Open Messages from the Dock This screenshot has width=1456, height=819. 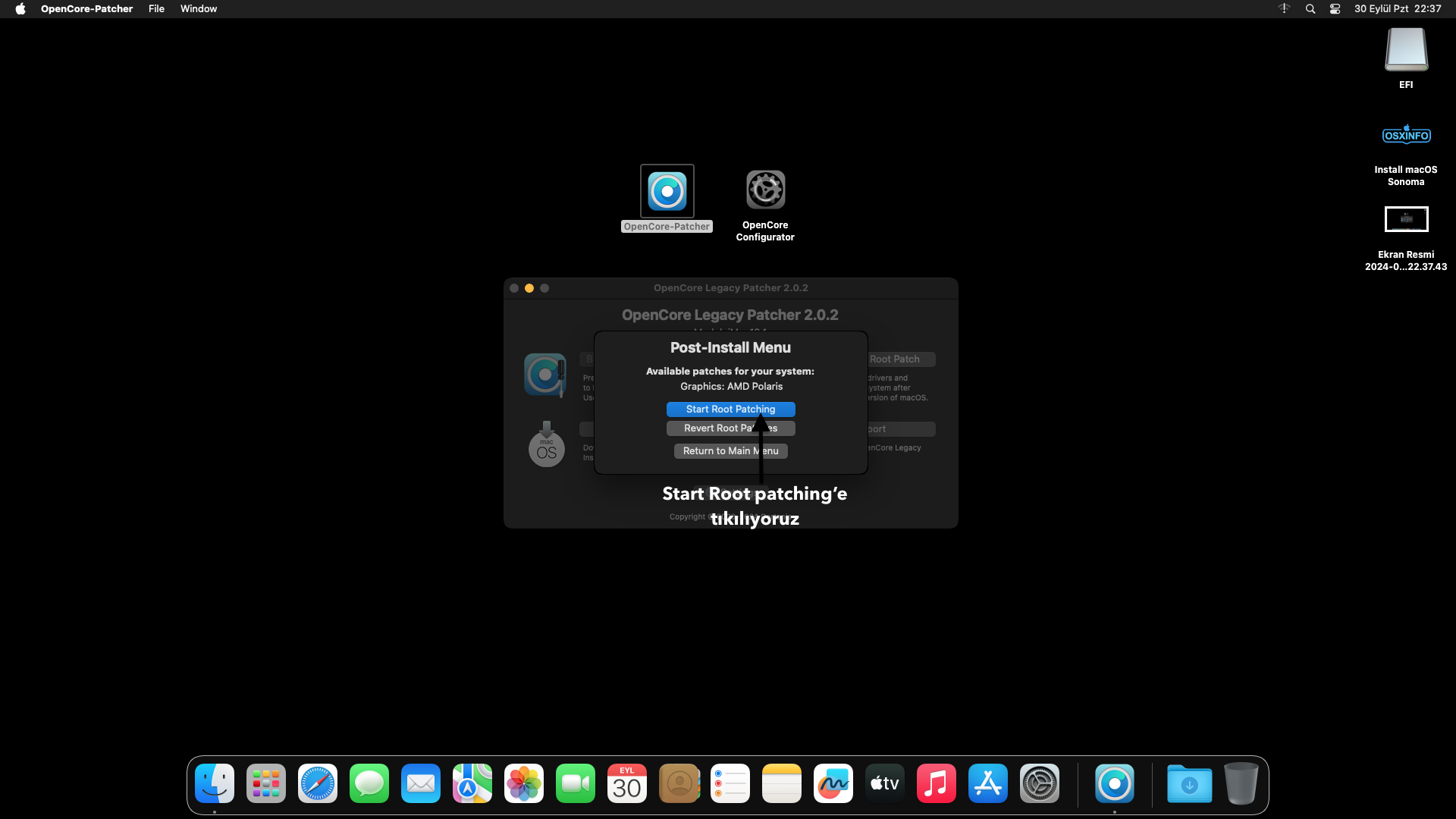pyautogui.click(x=369, y=783)
